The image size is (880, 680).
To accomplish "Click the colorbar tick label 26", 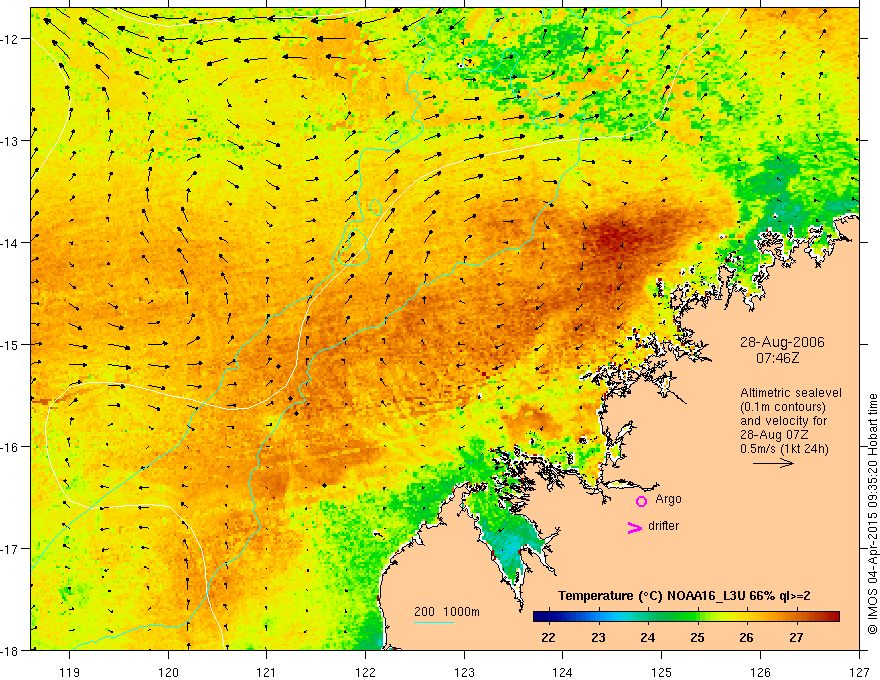I will click(746, 637).
